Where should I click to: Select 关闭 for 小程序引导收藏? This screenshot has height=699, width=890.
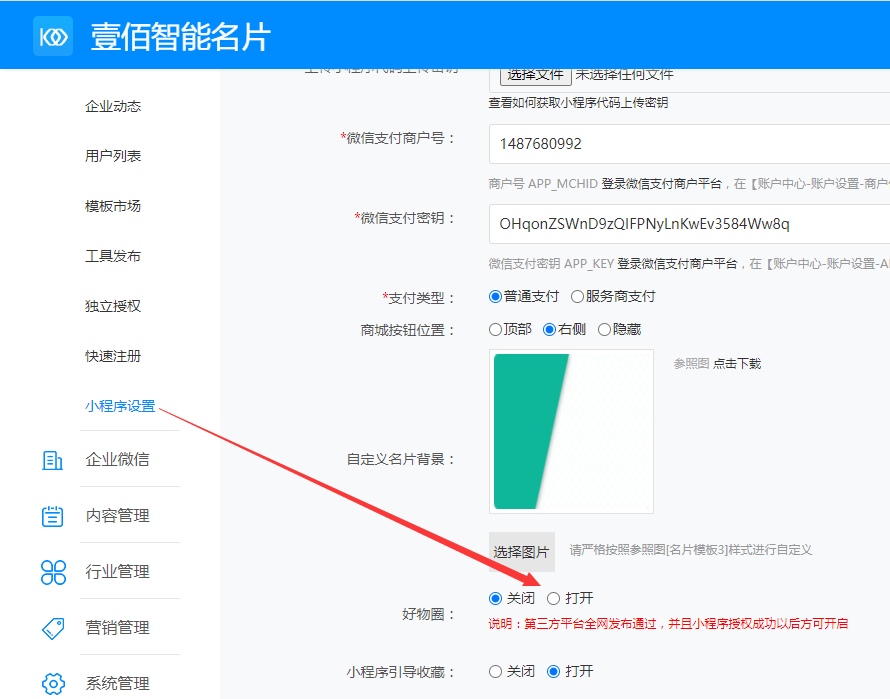pyautogui.click(x=496, y=672)
